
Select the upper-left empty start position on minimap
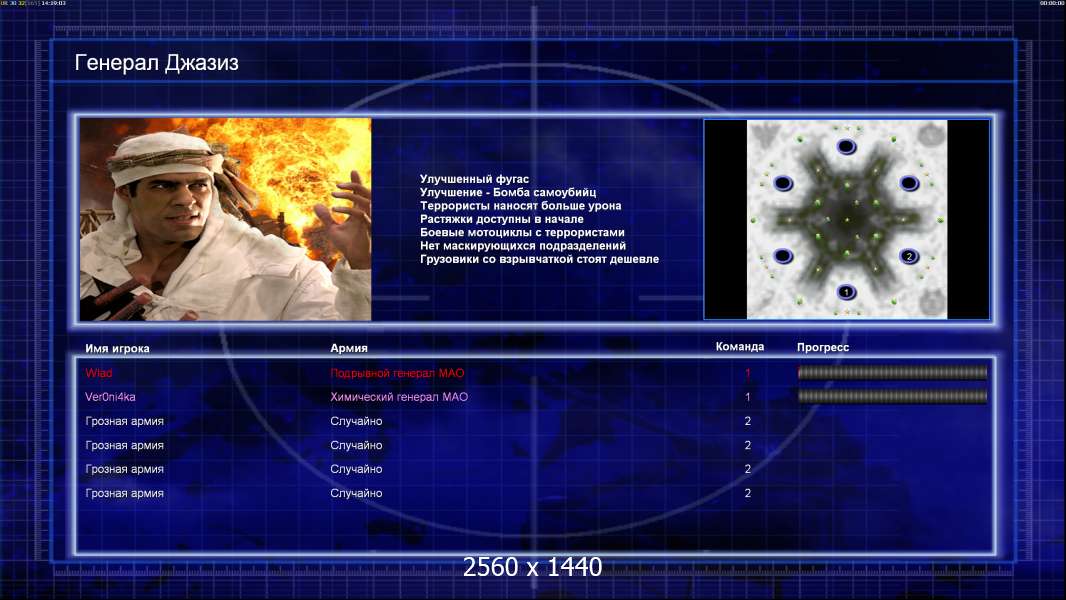pyautogui.click(x=783, y=183)
